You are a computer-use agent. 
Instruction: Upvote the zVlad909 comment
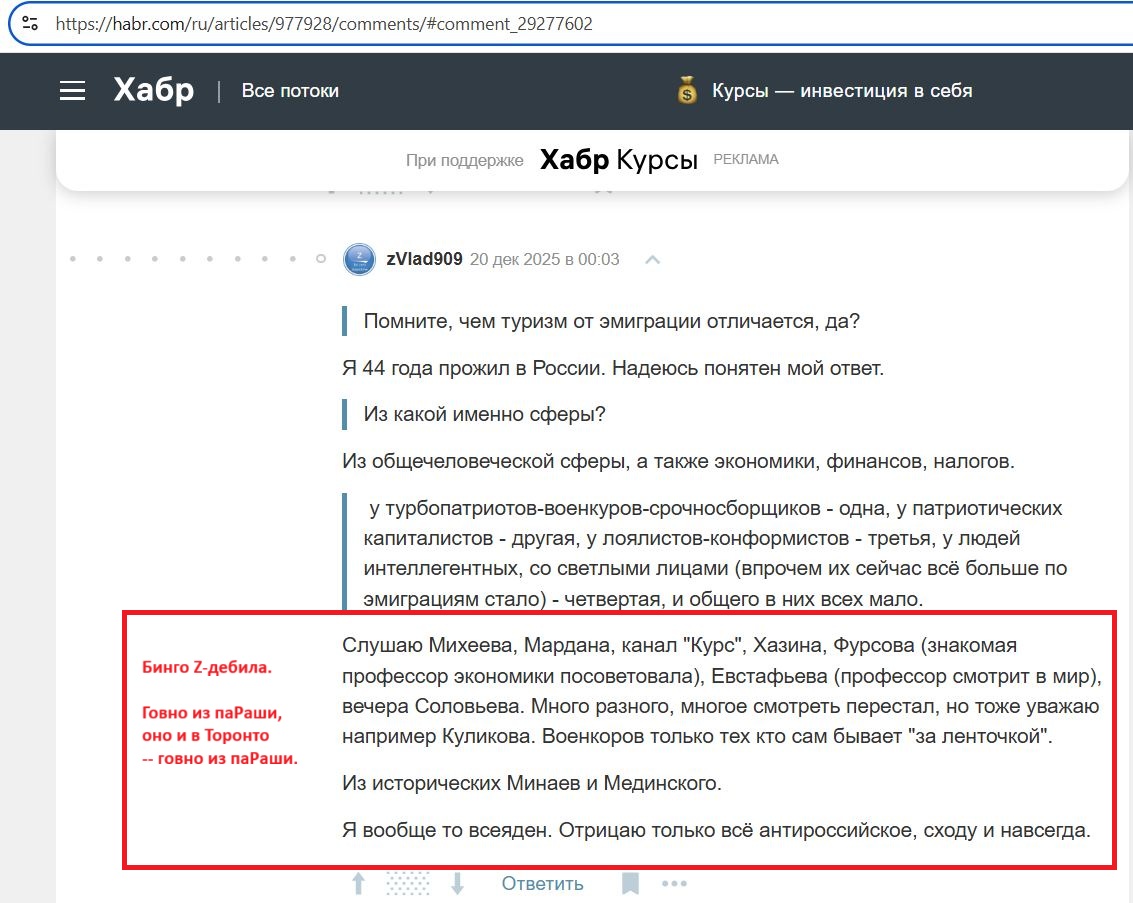pos(358,884)
